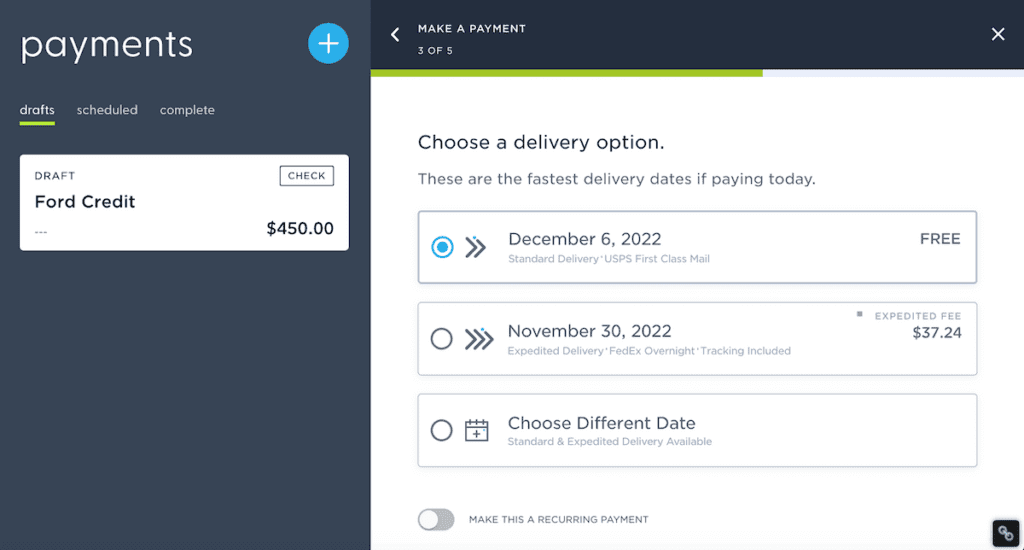Click the CHECK badge on the draft
This screenshot has height=550, width=1024.
307,176
